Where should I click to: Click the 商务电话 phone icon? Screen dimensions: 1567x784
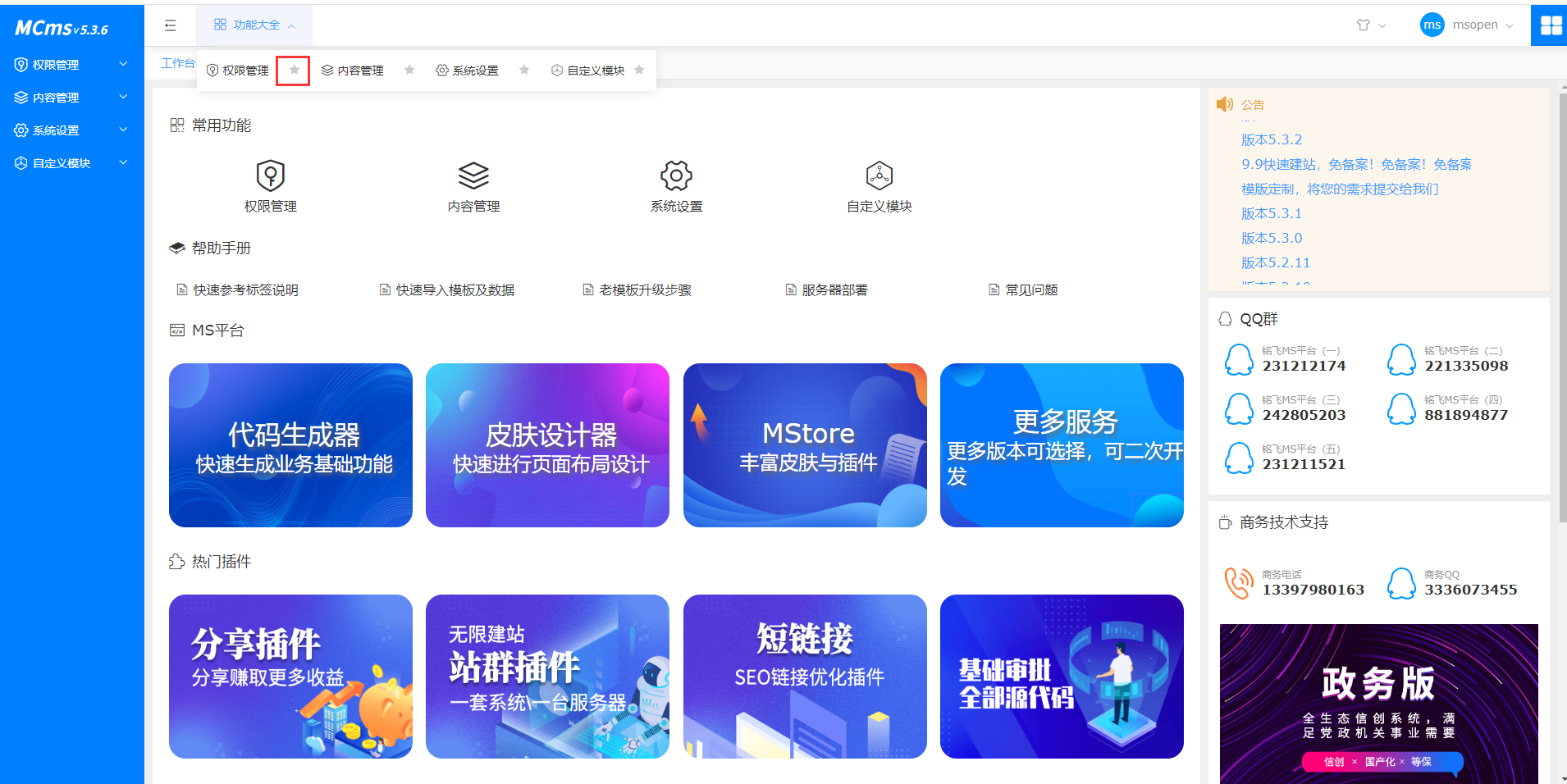1238,583
